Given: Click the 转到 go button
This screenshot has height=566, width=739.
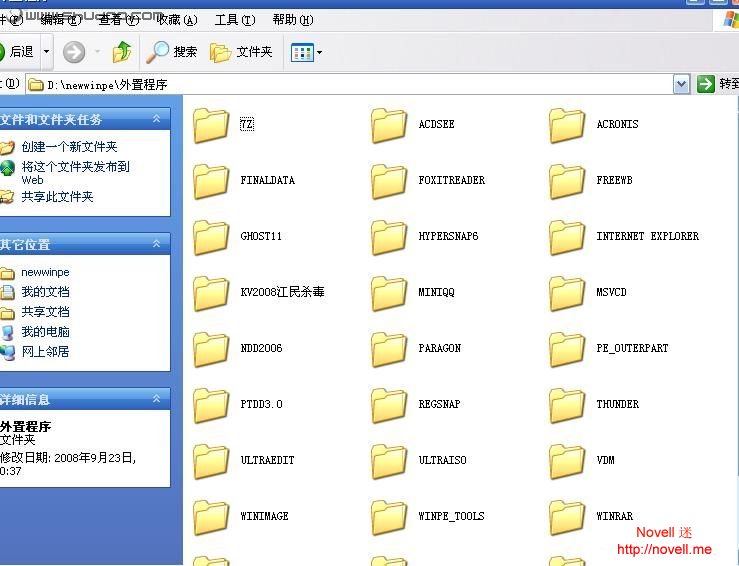Looking at the screenshot, I should tap(718, 84).
